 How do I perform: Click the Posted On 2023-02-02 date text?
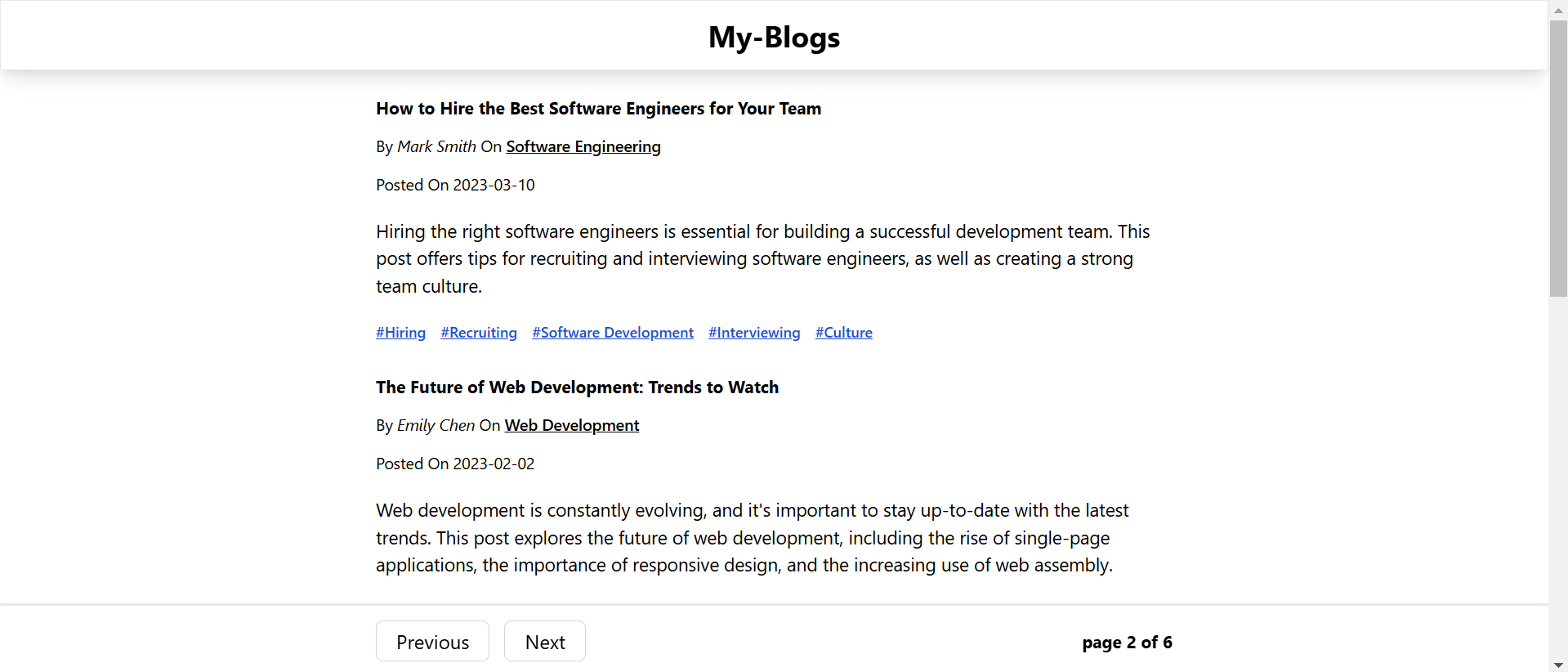455,464
